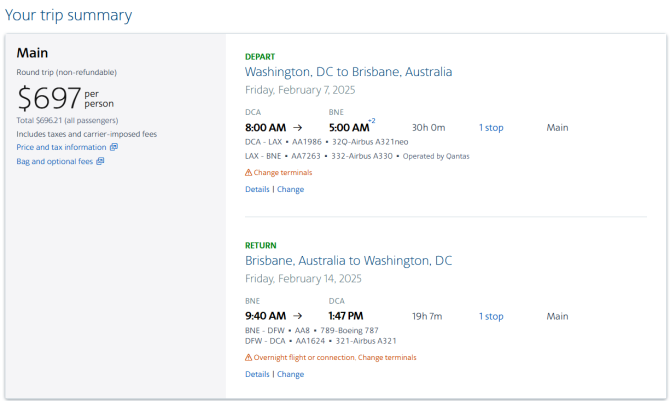Click the 1 stop link for return flight

(491, 316)
